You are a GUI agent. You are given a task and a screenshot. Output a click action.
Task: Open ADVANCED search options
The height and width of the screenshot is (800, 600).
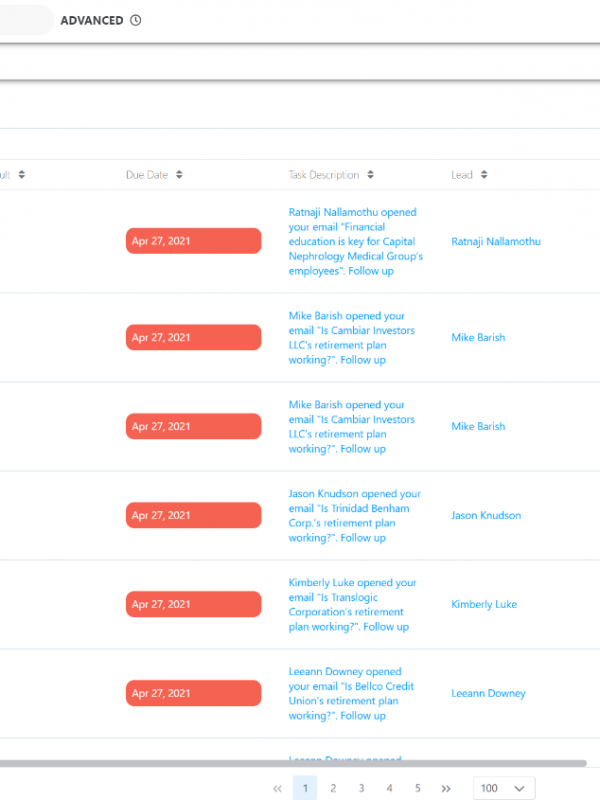pos(92,20)
